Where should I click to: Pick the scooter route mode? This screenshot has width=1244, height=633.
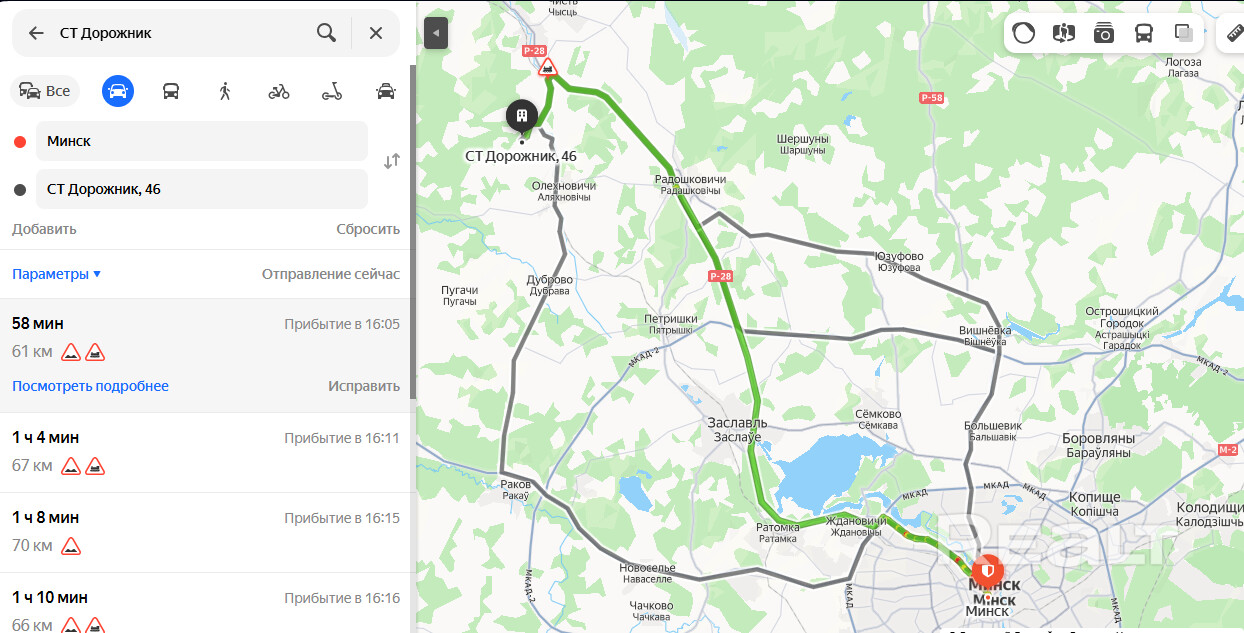coord(332,91)
